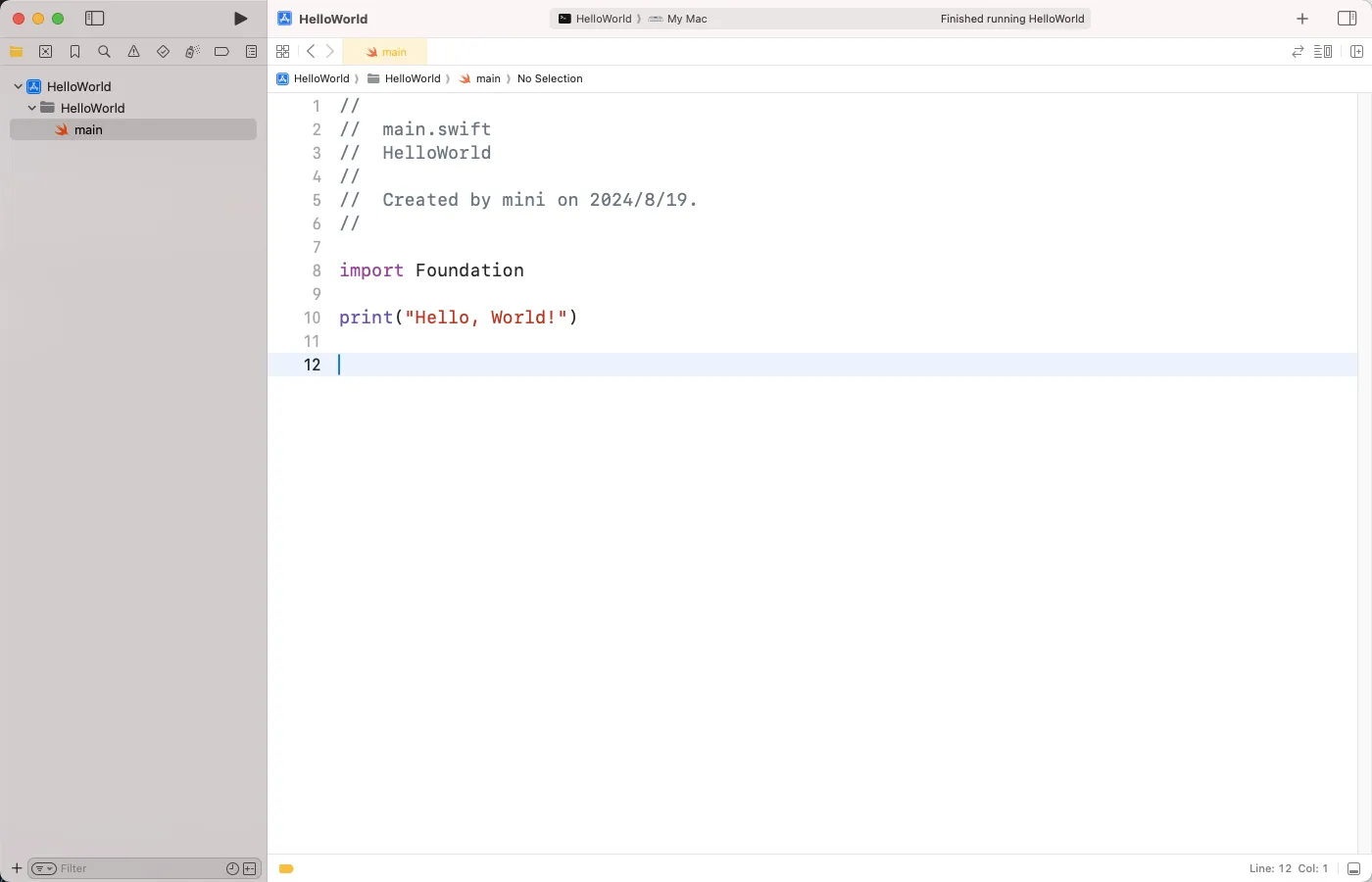This screenshot has height=882, width=1372.
Task: Toggle the debug area at bottom right
Action: (1353, 868)
